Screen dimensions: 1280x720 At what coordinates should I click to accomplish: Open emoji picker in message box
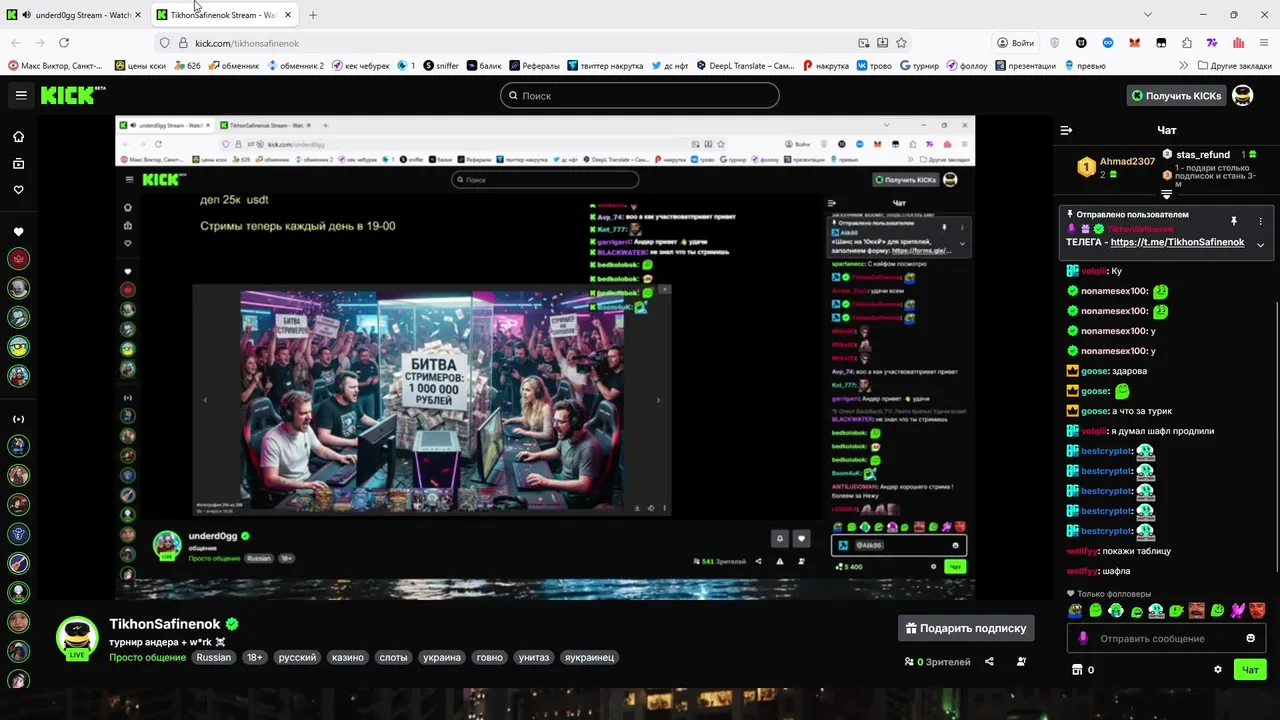pos(1250,638)
